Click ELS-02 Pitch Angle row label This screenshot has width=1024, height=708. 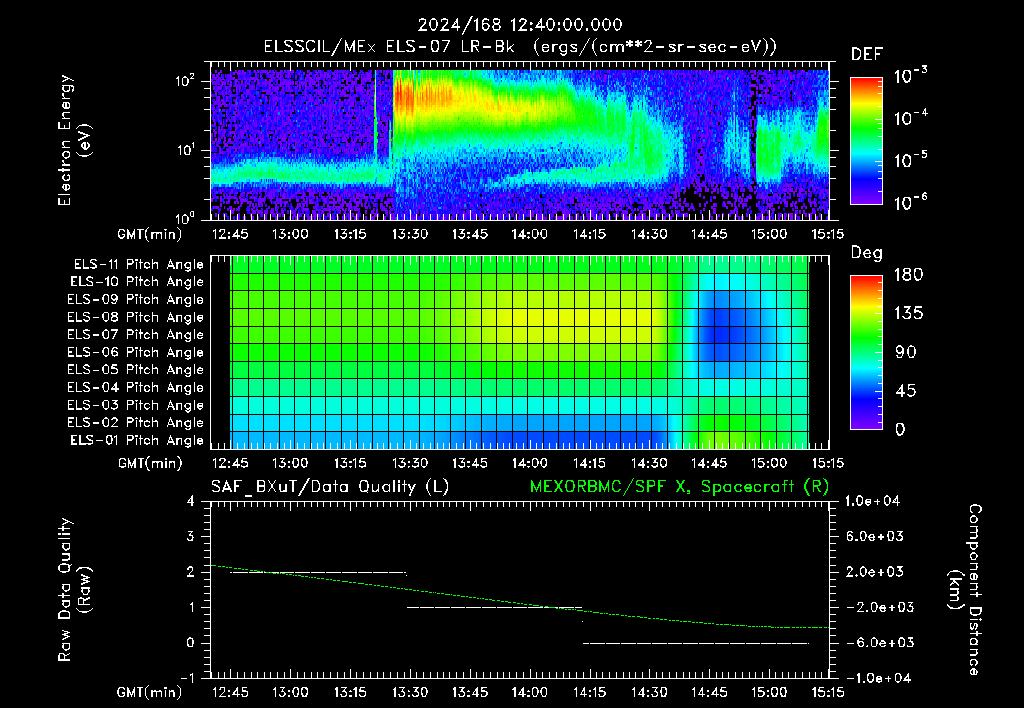coord(136,423)
